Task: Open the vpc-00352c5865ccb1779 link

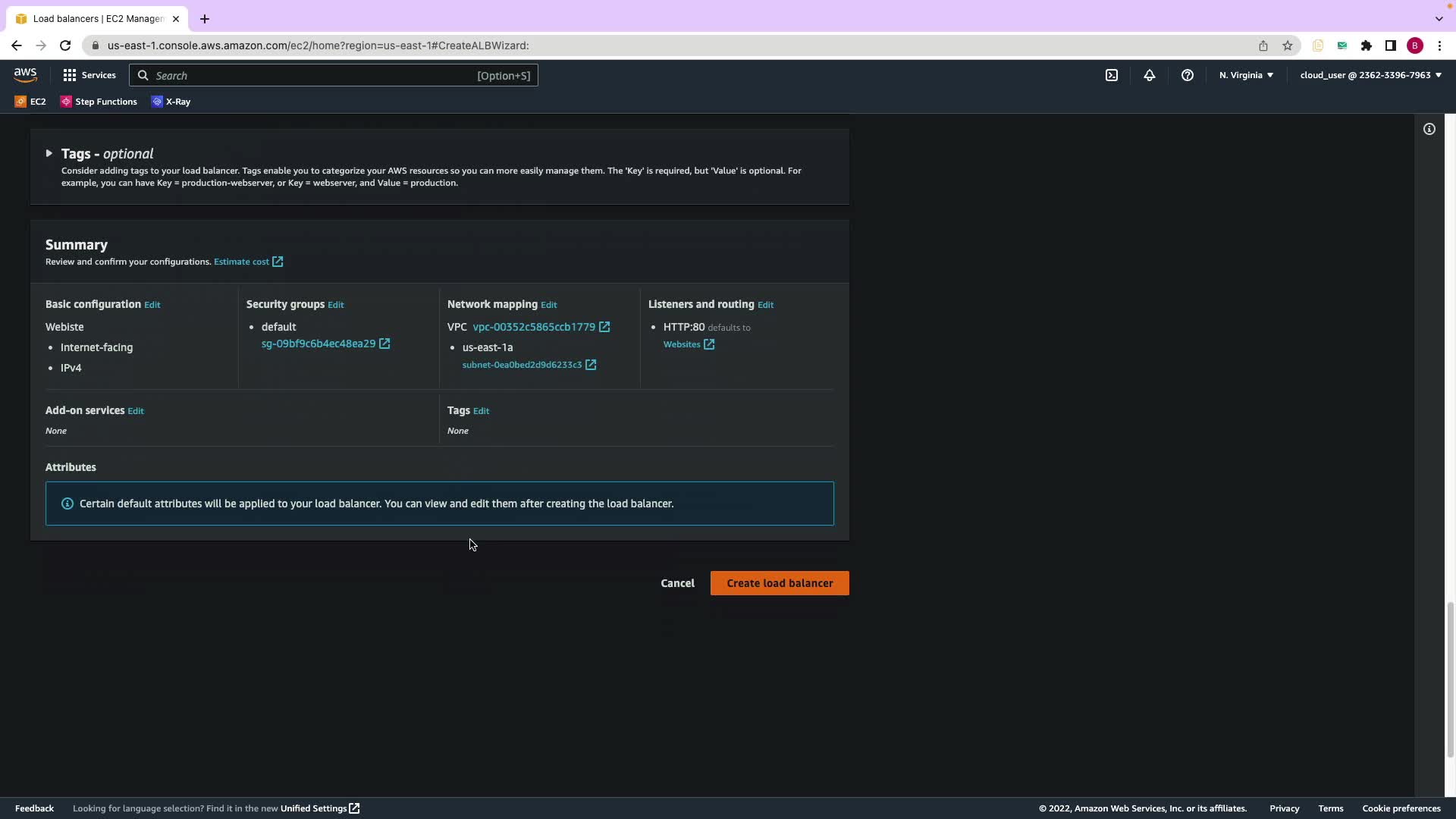Action: 534,327
